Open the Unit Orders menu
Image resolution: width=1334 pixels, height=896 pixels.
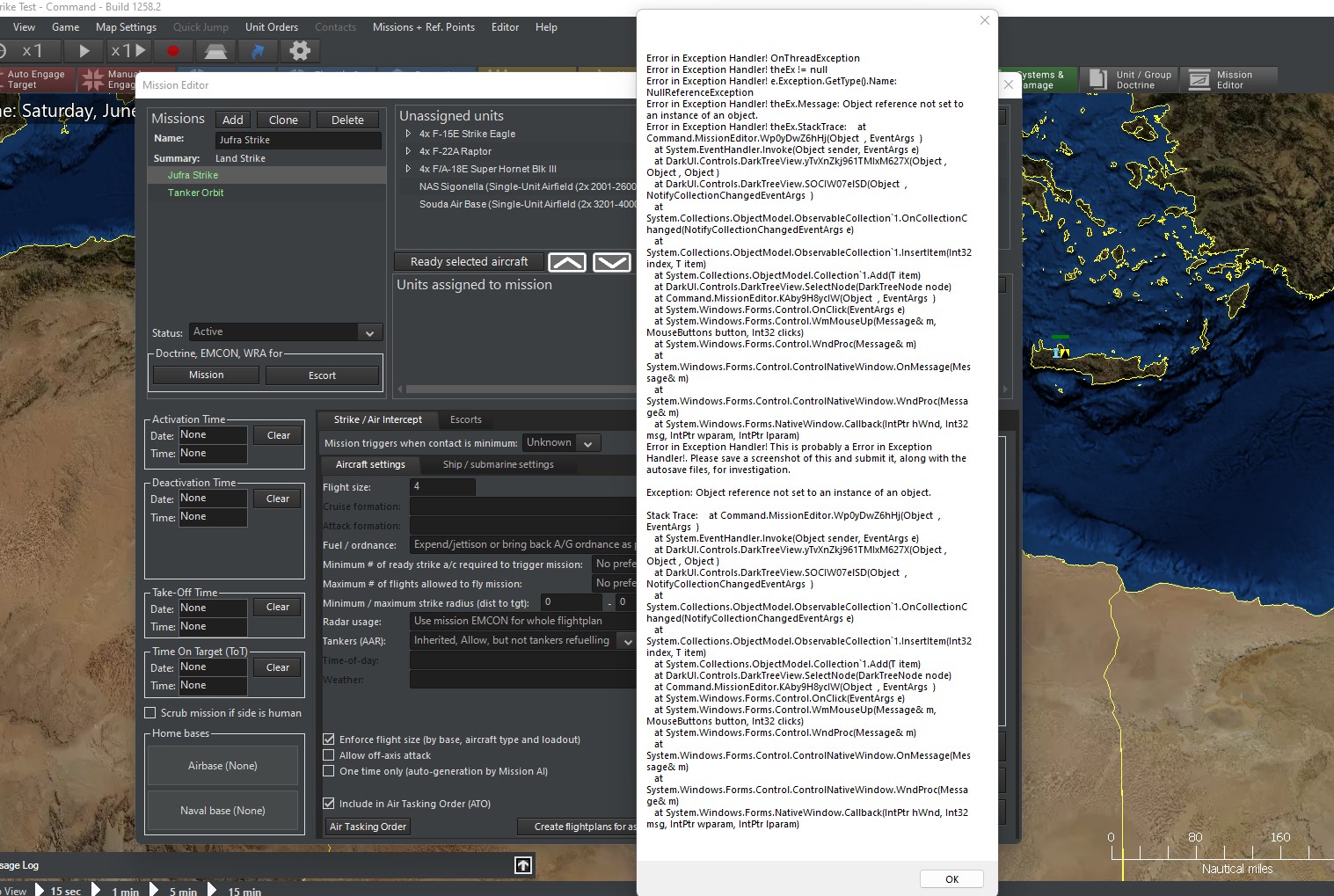point(272,27)
